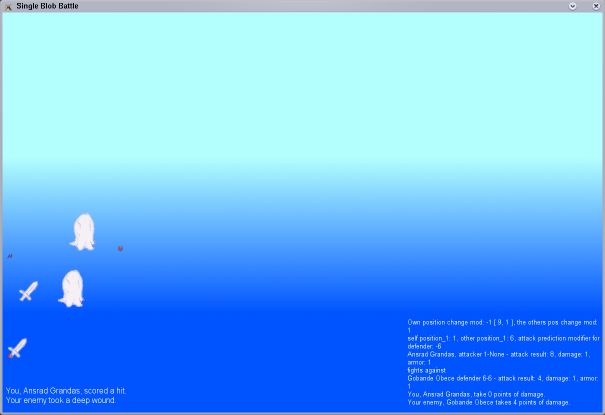
Task: Click the pale cyan sky at top of battlefield
Action: pyautogui.click(x=300, y=60)
